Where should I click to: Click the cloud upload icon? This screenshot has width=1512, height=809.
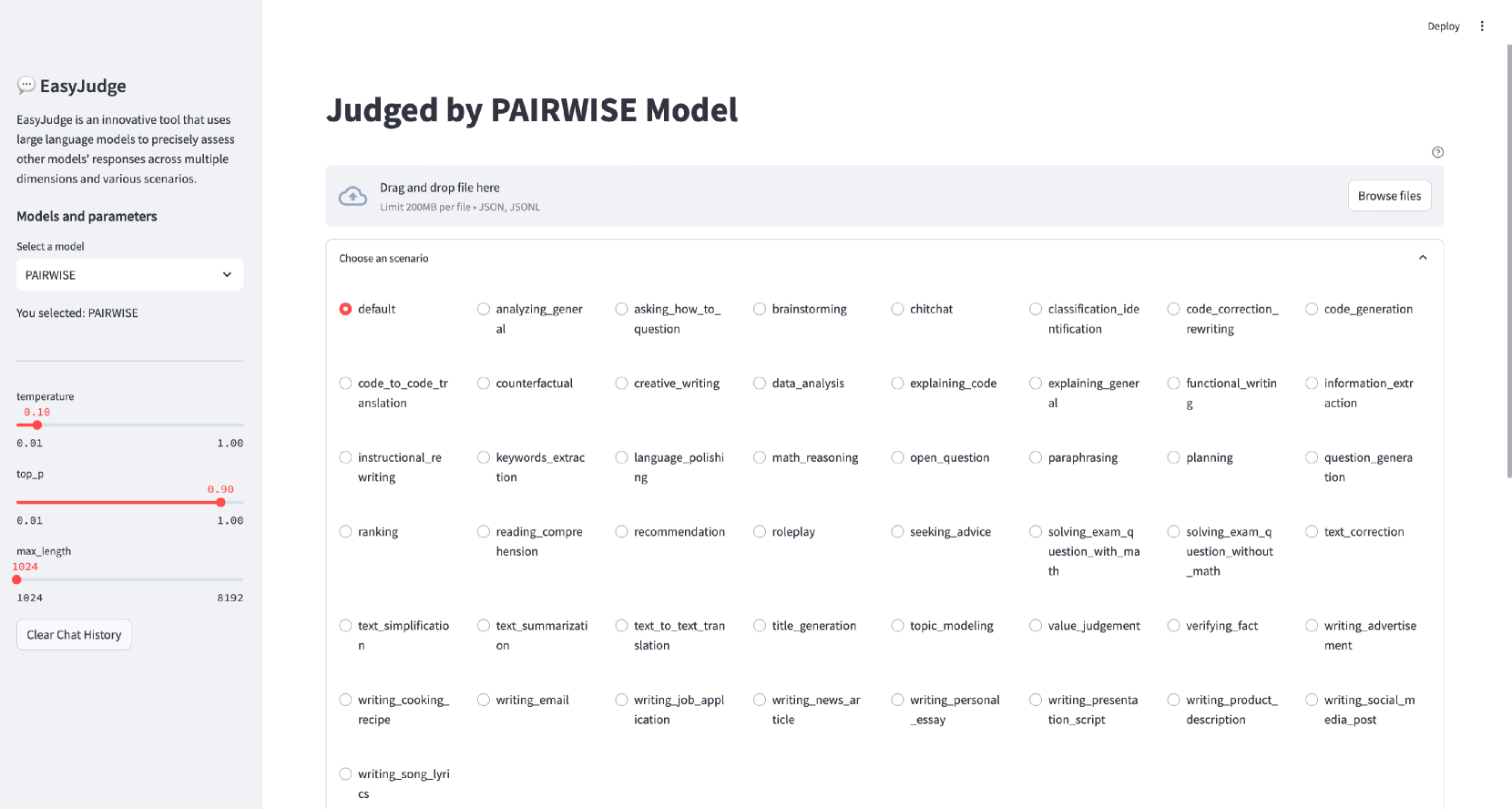pos(352,196)
